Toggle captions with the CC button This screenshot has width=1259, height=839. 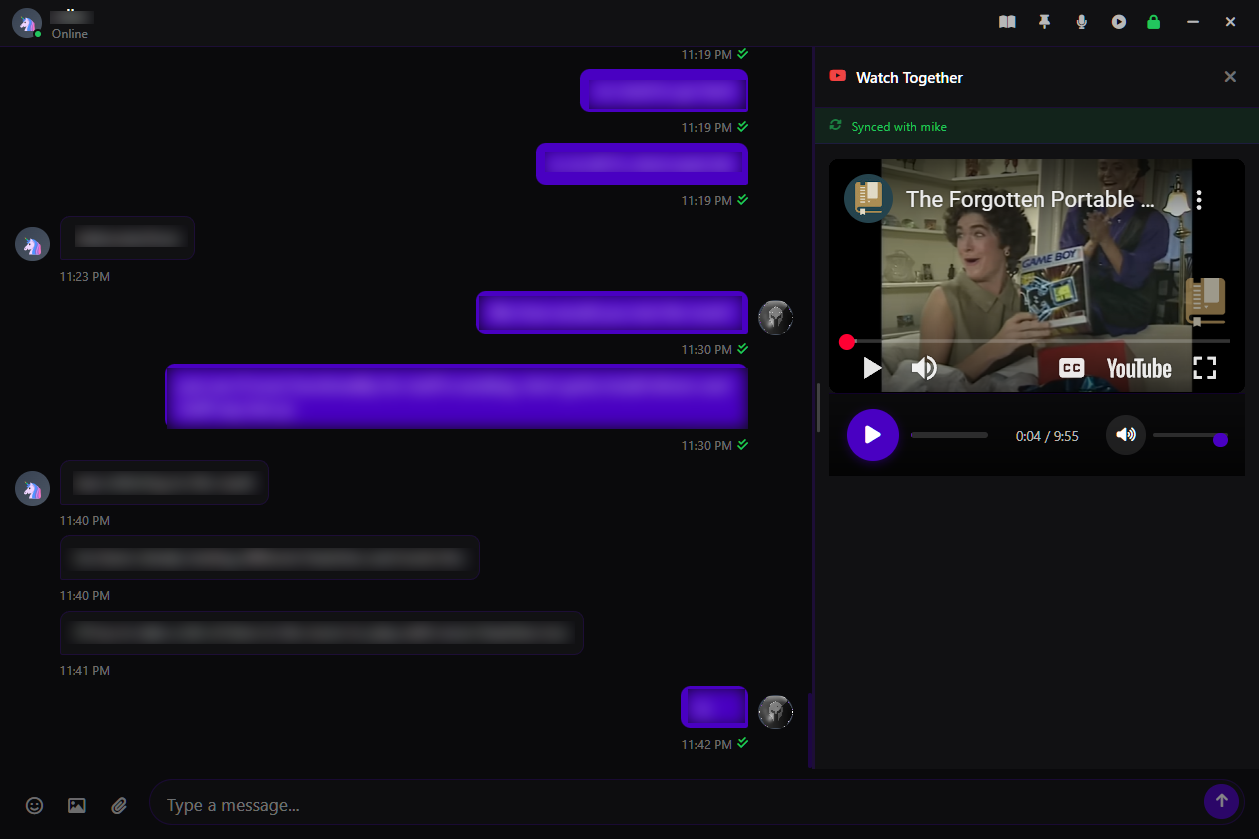pos(1070,367)
